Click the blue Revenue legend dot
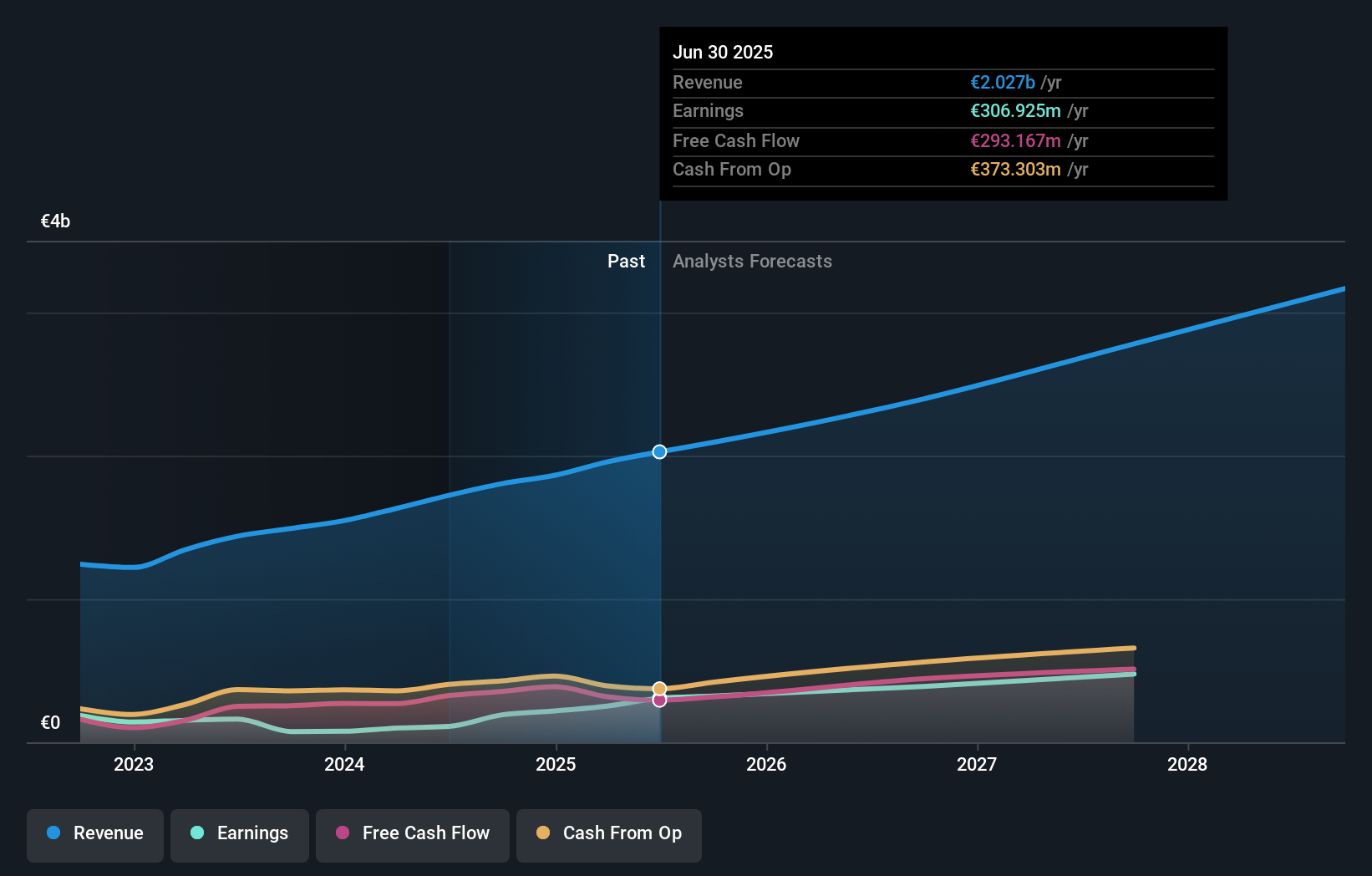 [x=52, y=833]
